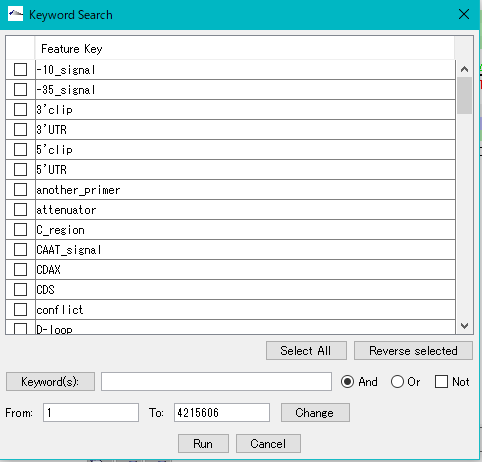This screenshot has width=482, height=462.
Task: Click the feature list scrollbar thumb
Action: pyautogui.click(x=464, y=96)
